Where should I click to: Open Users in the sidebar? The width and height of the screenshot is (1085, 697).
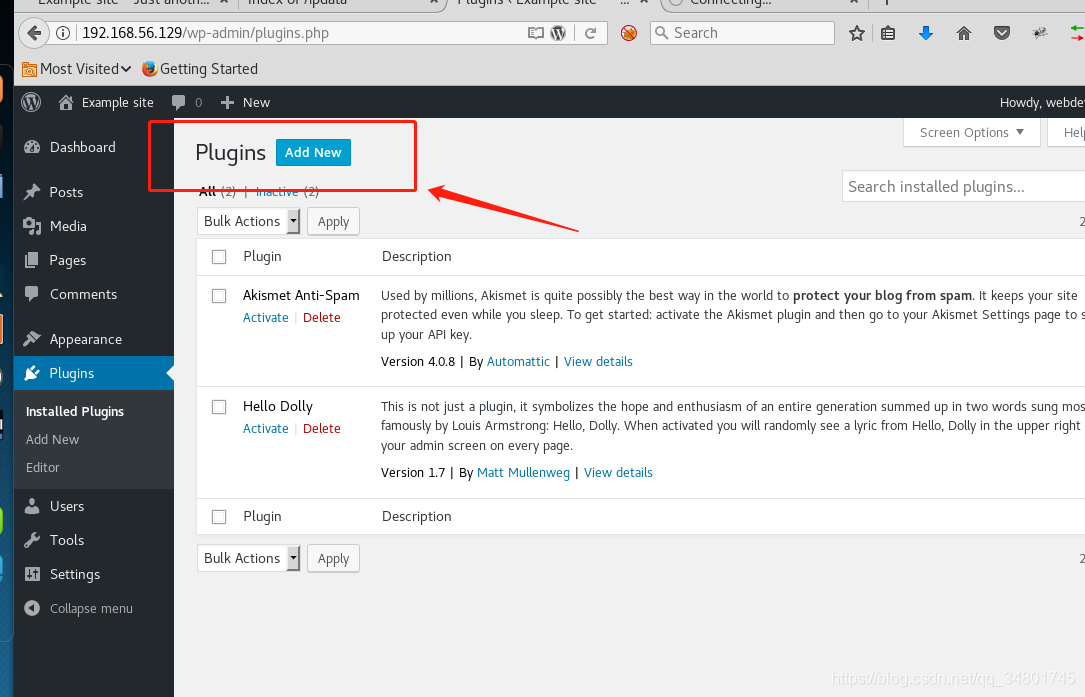93,506
